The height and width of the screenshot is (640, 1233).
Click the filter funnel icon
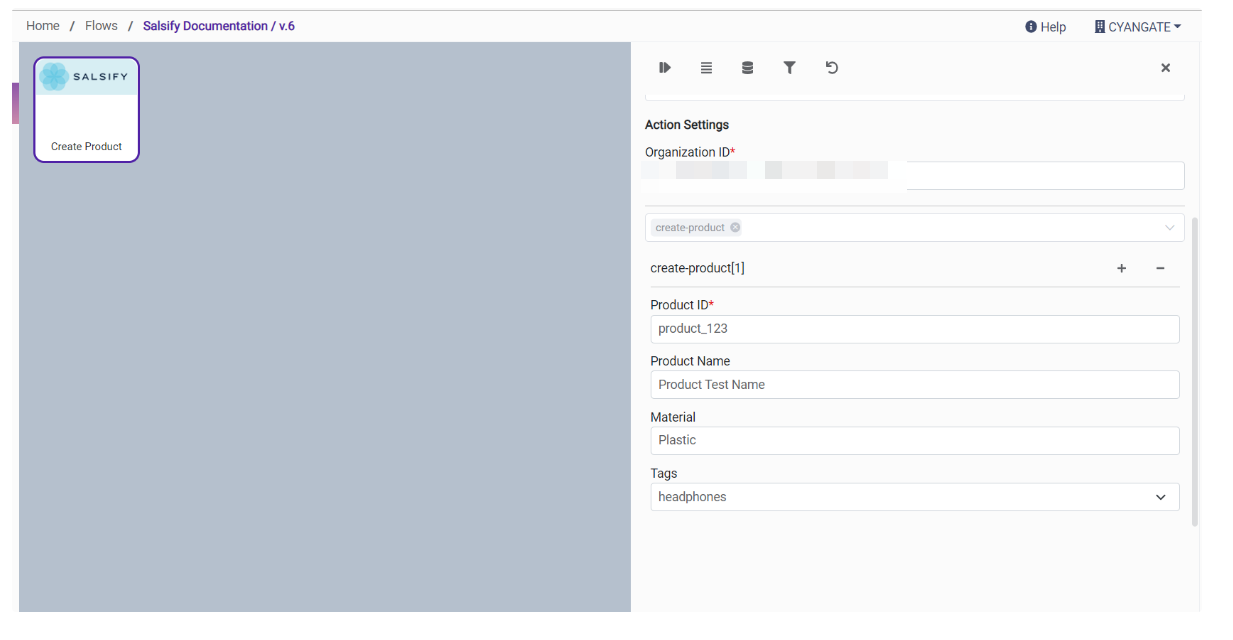789,68
